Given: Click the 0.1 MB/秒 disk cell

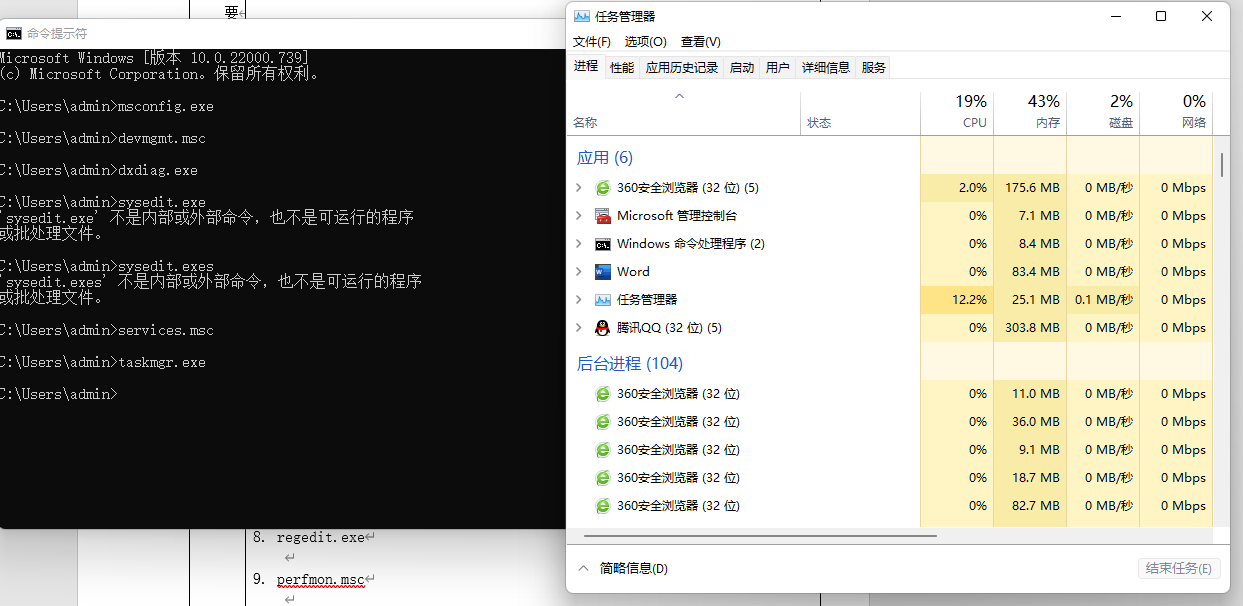Looking at the screenshot, I should click(1104, 300).
